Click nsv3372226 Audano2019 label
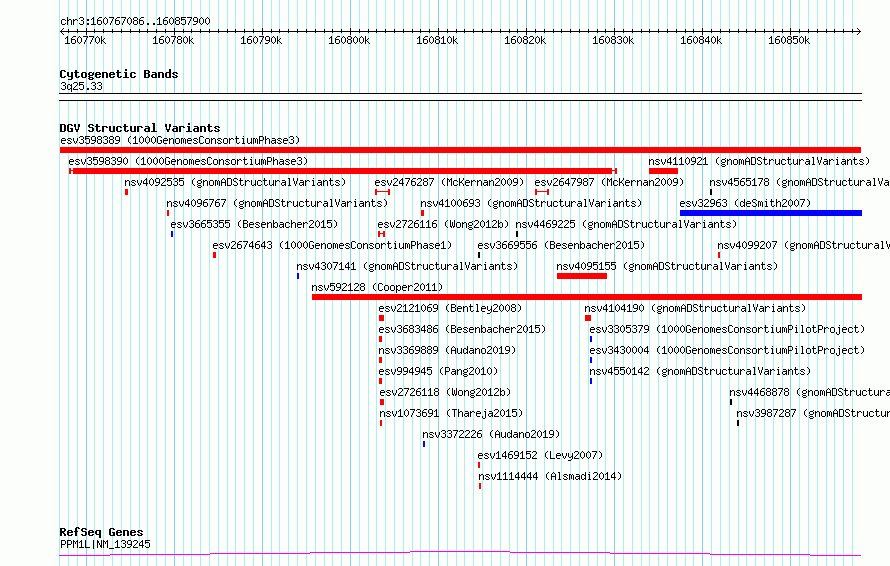Viewport: 890px width, 566px height. (x=491, y=434)
